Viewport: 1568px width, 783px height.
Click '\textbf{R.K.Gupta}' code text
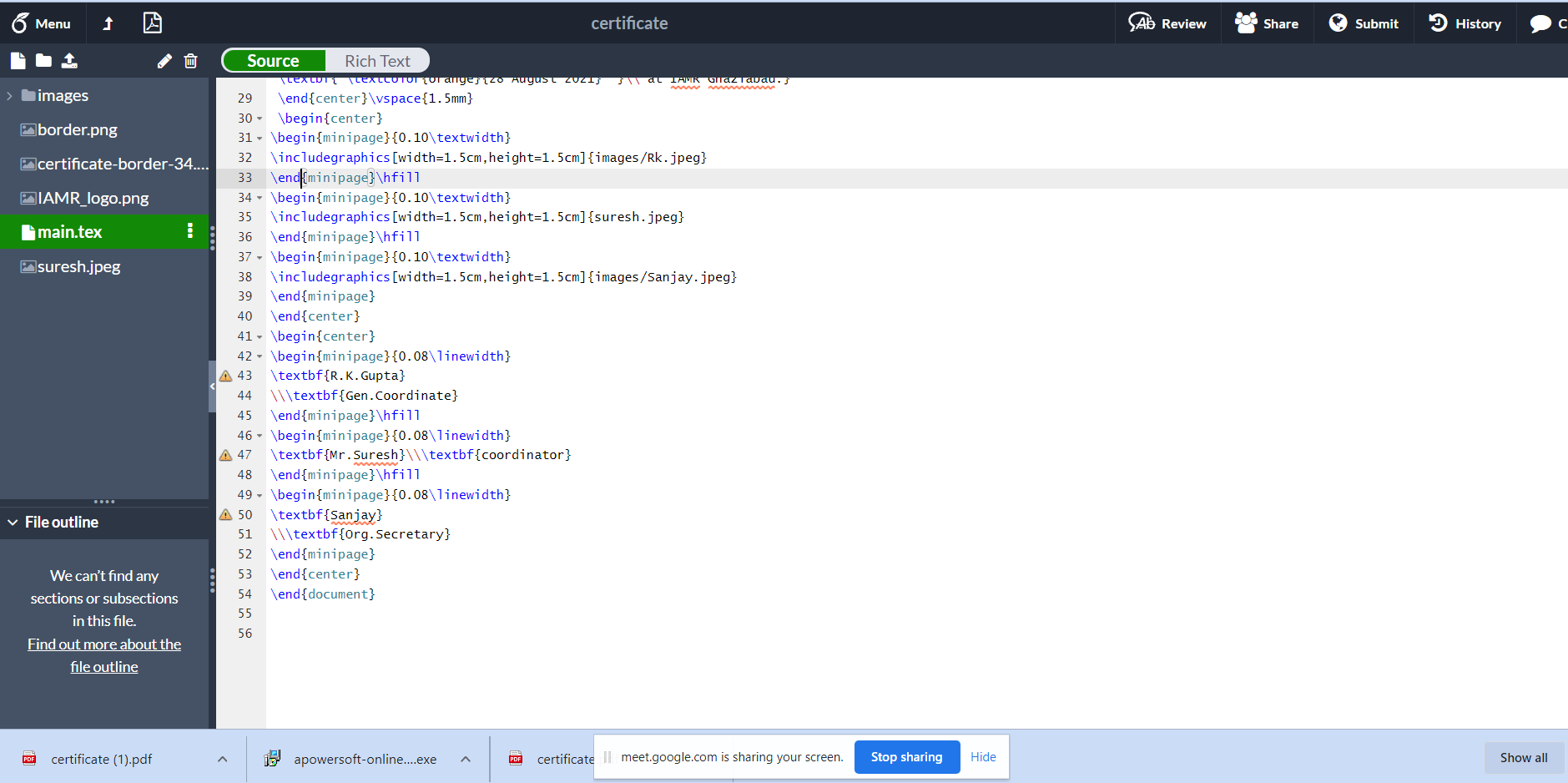(338, 376)
